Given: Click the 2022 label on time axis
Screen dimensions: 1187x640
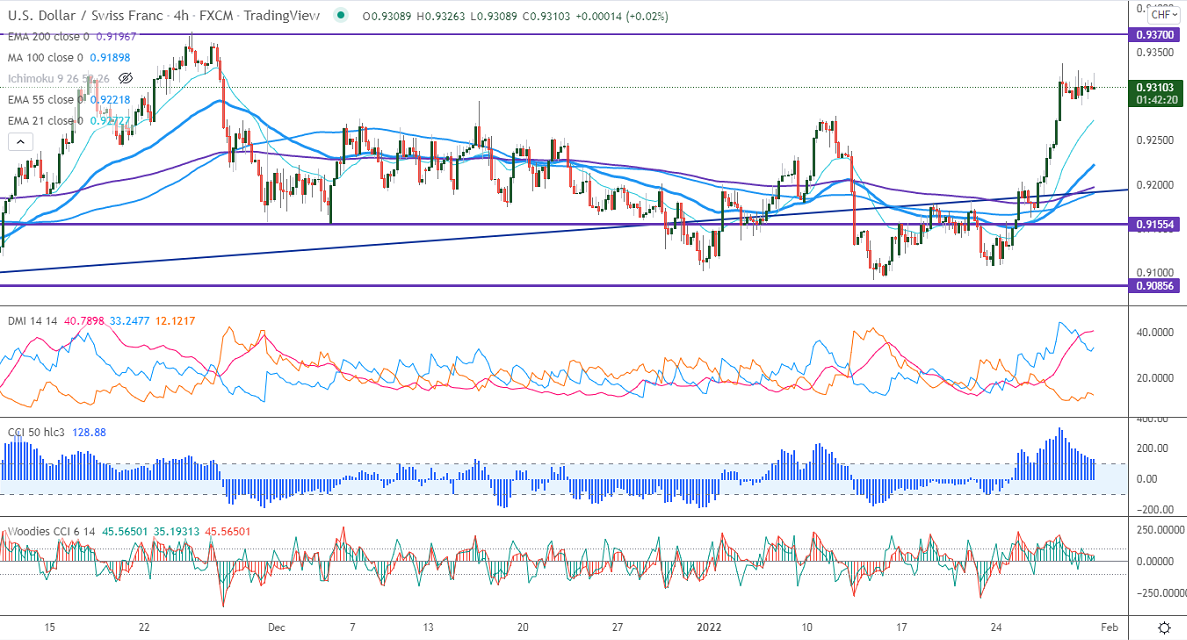Looking at the screenshot, I should click(709, 627).
